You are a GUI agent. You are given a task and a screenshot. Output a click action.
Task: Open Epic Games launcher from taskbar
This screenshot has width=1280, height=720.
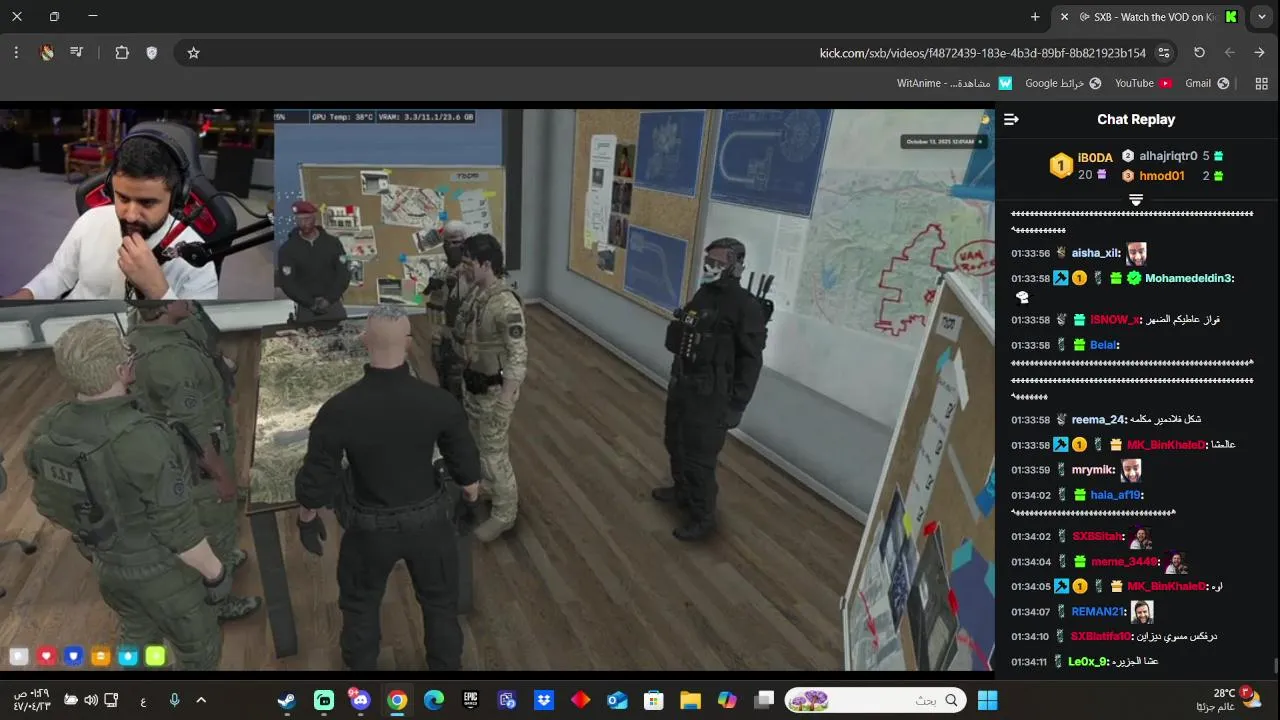470,700
